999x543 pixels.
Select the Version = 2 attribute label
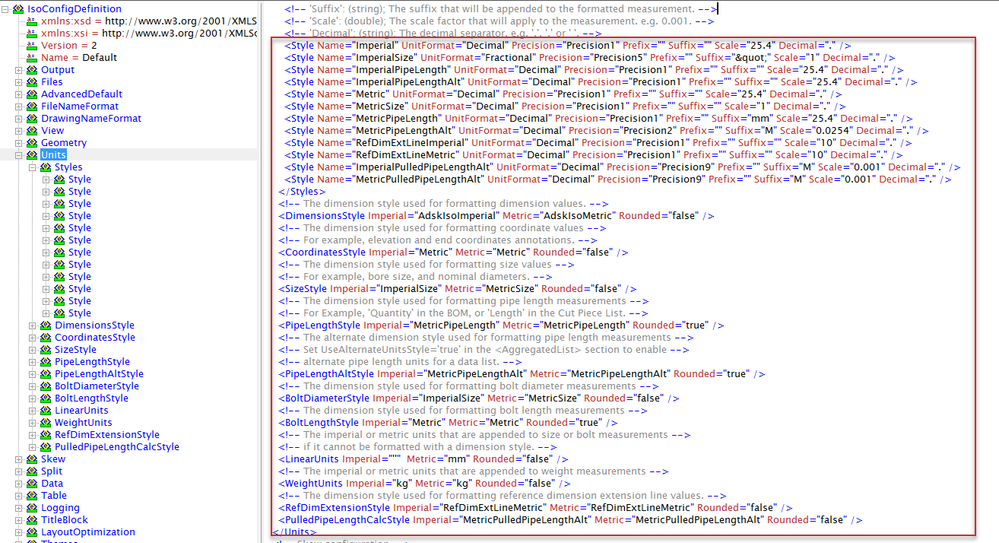click(x=69, y=45)
